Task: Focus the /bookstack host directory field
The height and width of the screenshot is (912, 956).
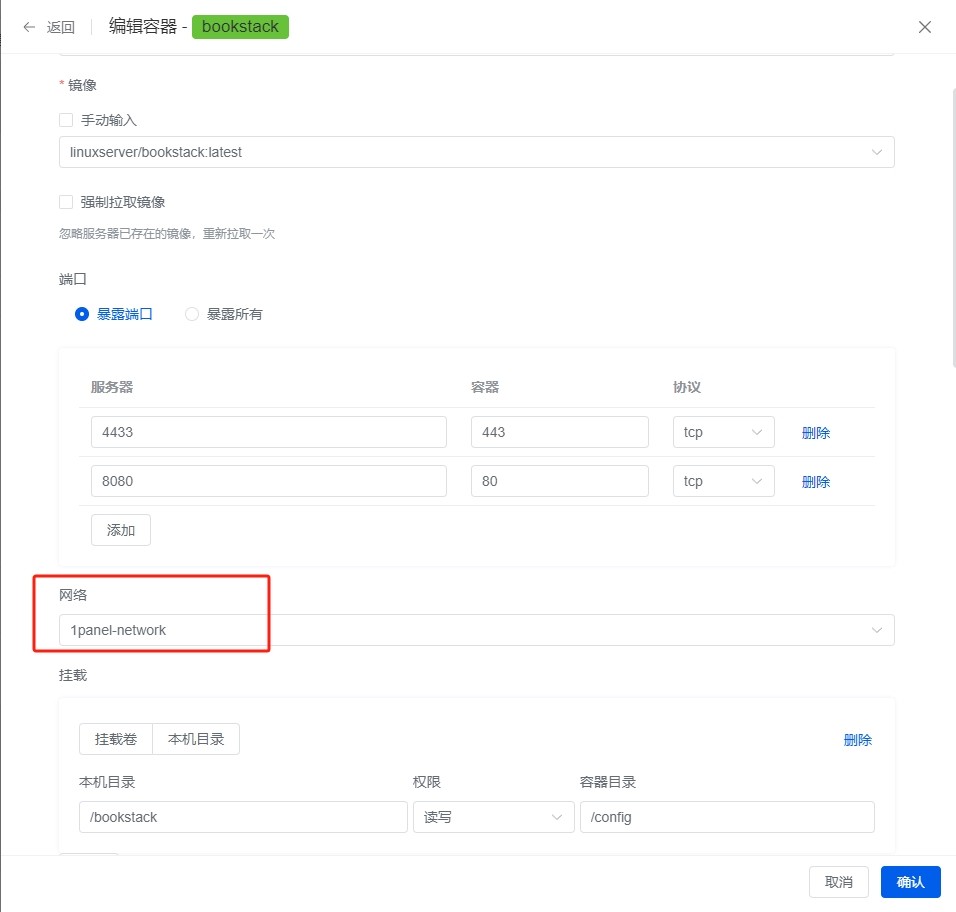Action: 243,817
